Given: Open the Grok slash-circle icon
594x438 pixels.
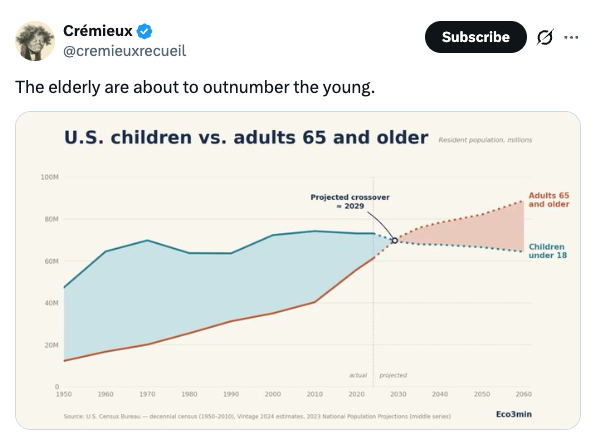Looking at the screenshot, I should (x=545, y=37).
